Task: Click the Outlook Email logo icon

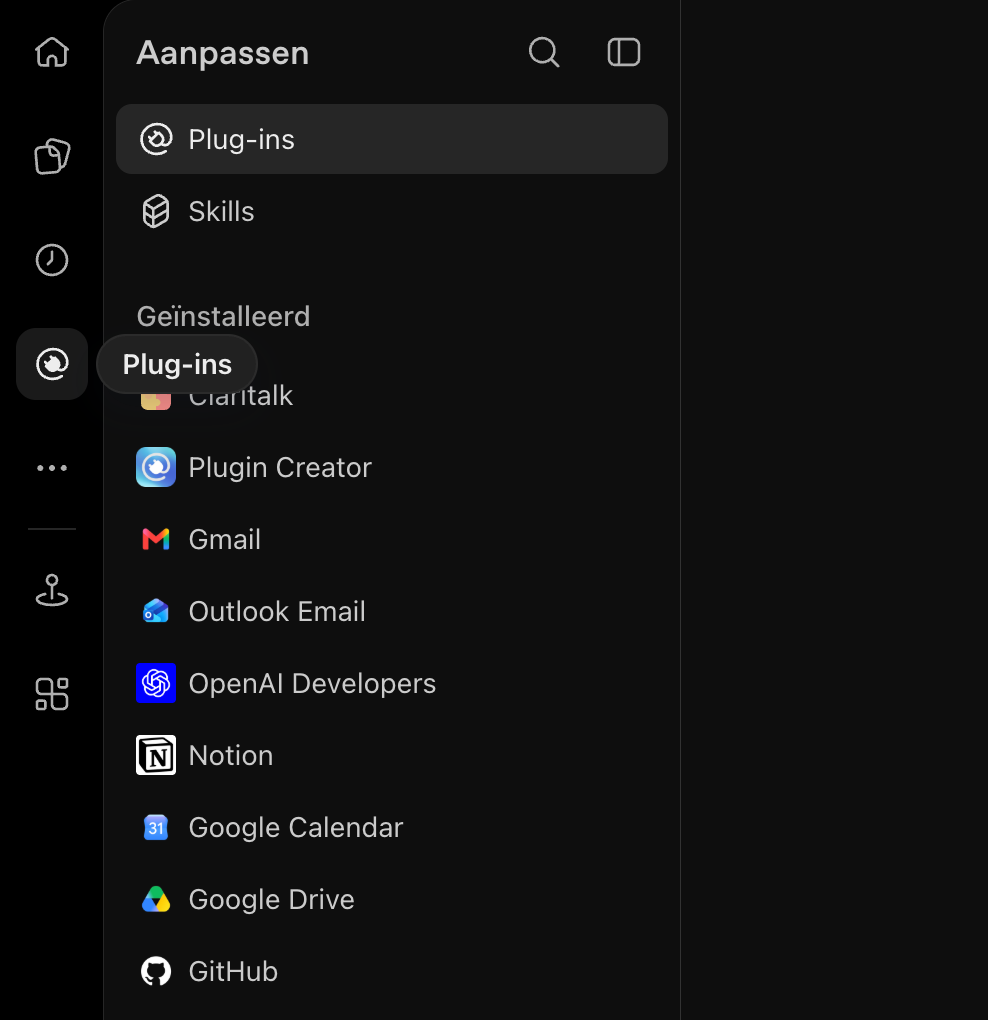Action: point(156,611)
